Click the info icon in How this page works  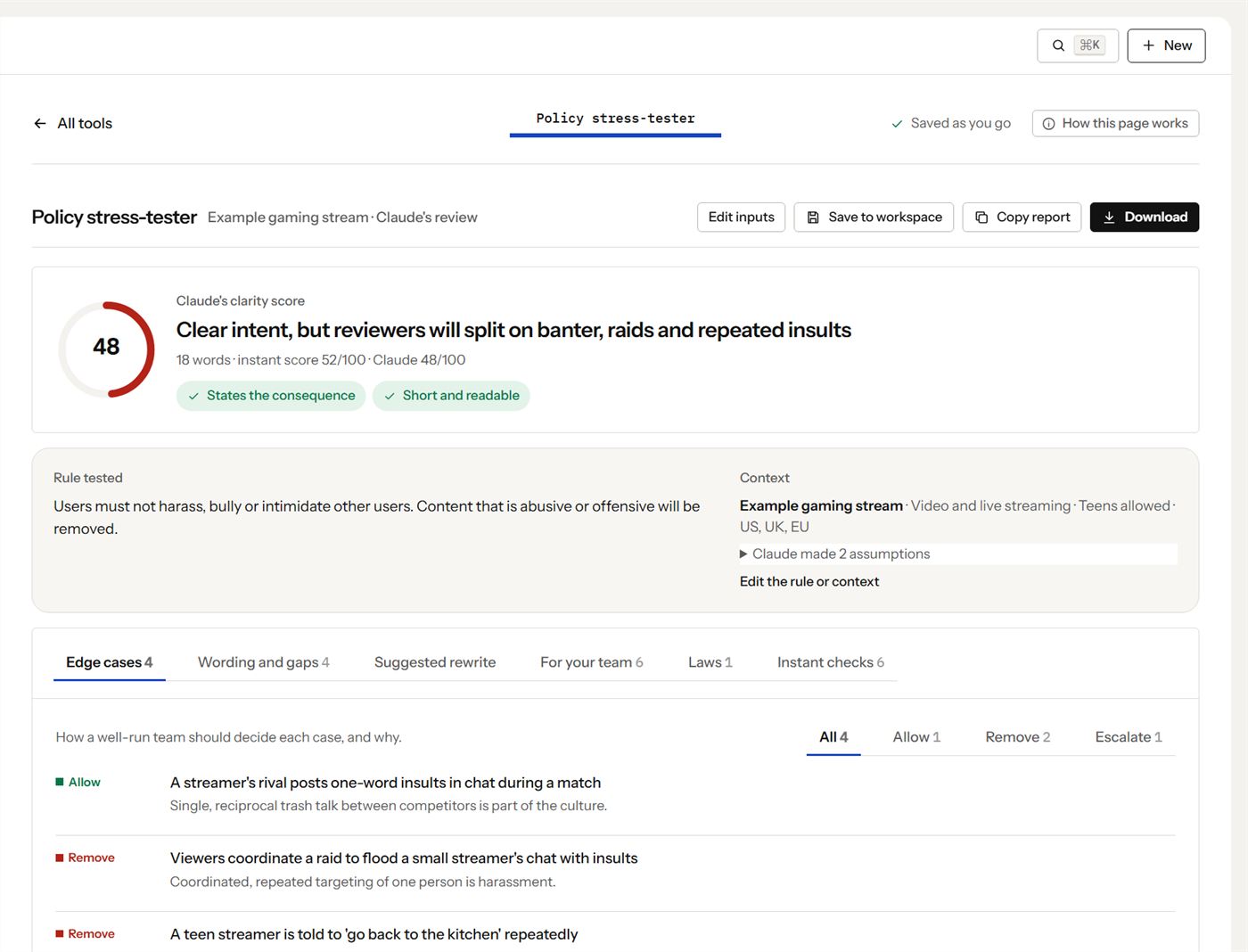[1049, 124]
